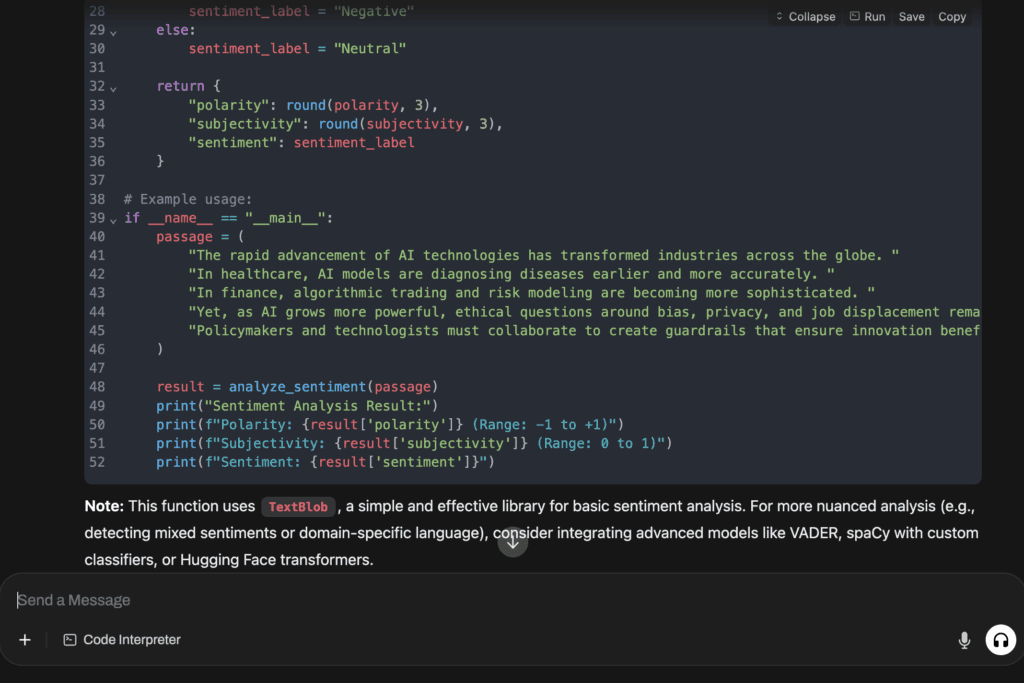Click the 'passage = (' line
Viewport: 1024px width, 683px height.
pyautogui.click(x=200, y=236)
